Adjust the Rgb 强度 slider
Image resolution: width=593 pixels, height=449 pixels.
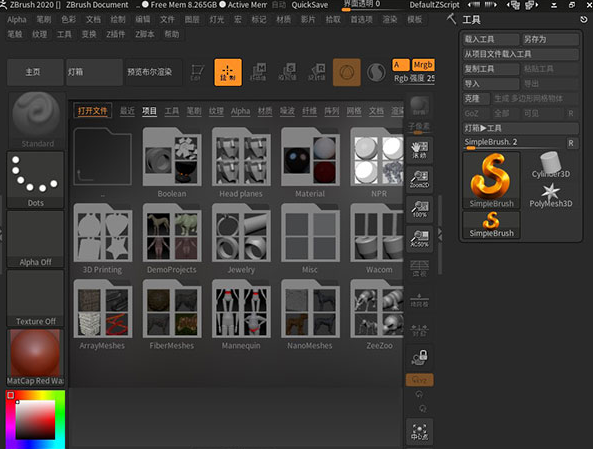(414, 79)
